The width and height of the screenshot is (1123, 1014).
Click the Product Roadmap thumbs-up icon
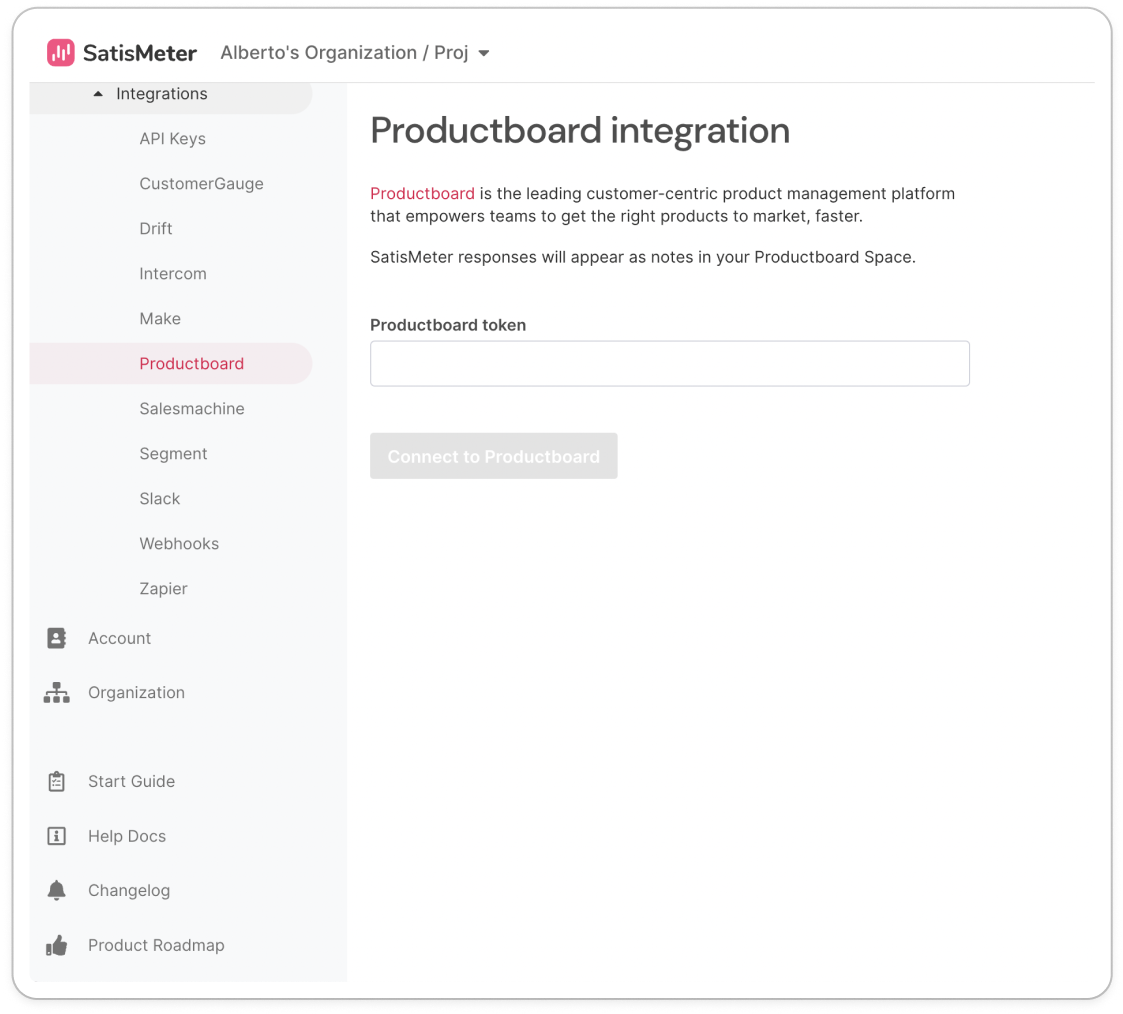(x=57, y=945)
